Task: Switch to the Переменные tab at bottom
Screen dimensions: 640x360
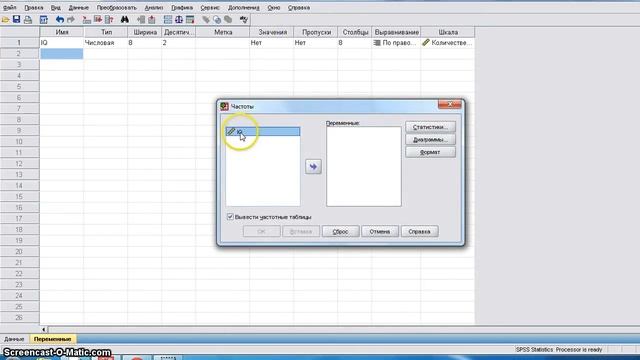Action: pos(52,339)
